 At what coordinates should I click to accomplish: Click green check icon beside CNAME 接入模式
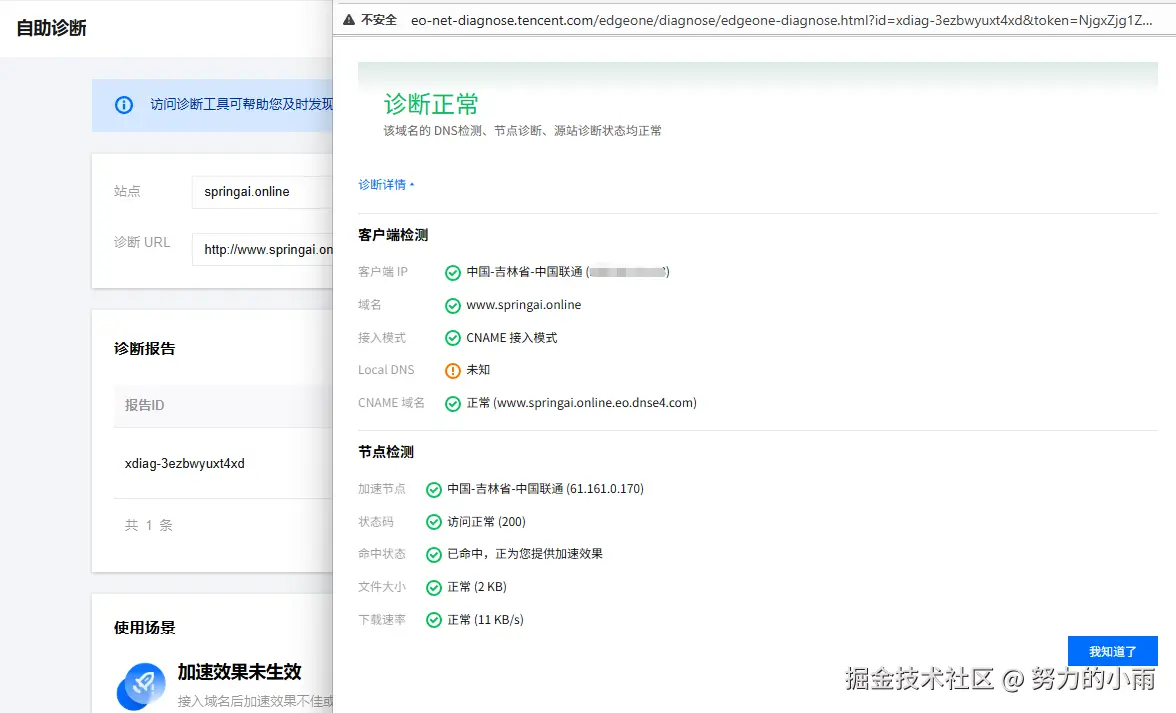[453, 338]
